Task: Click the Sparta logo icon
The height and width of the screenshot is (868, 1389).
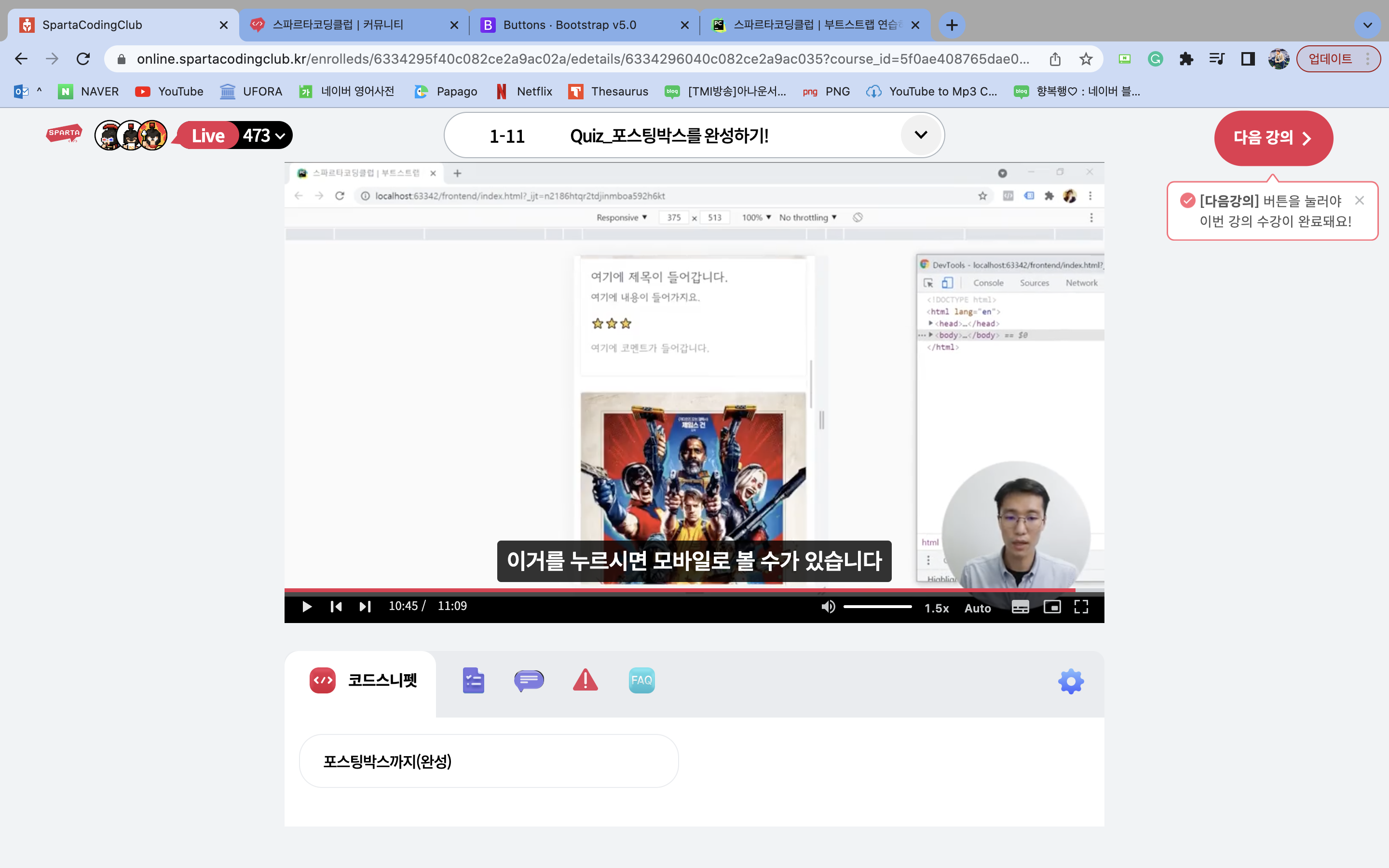Action: (x=64, y=134)
